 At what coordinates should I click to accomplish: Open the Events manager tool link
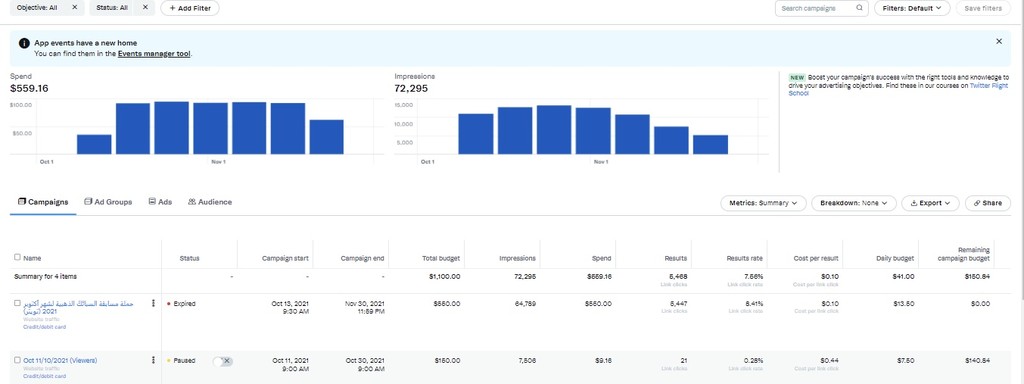click(x=154, y=54)
